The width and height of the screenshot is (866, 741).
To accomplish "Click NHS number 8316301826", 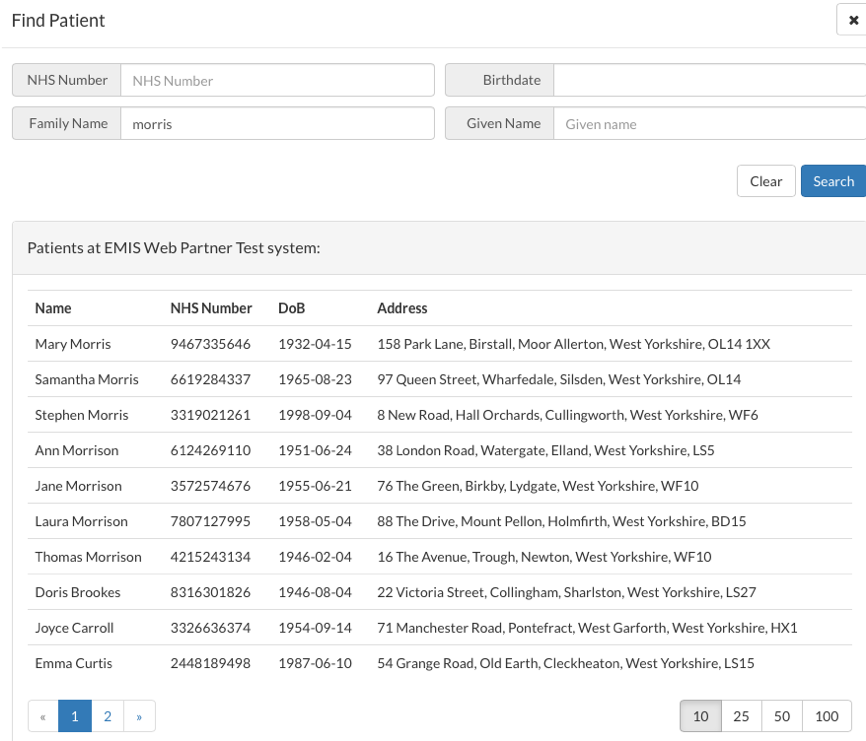I will coord(210,592).
